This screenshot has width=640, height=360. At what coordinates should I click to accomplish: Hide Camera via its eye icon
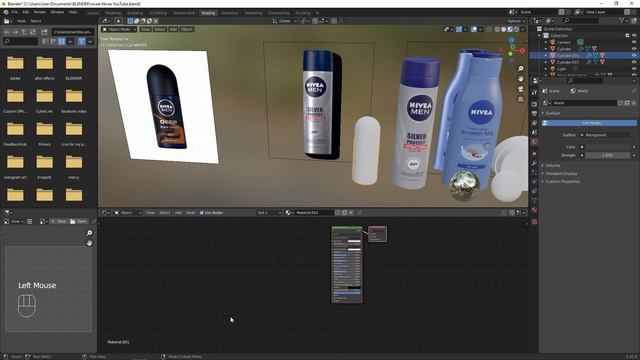tap(634, 42)
